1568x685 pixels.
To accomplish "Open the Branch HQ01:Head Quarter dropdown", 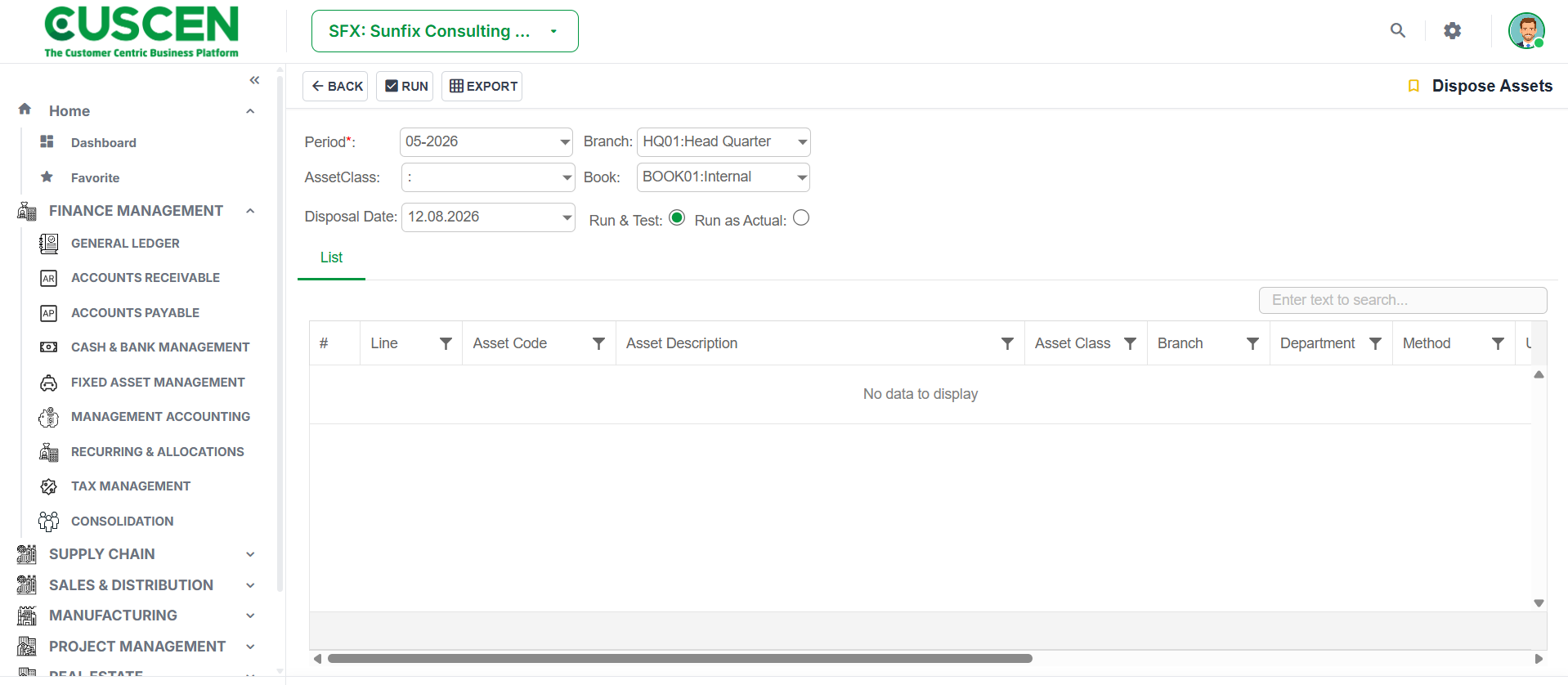I will 724,142.
